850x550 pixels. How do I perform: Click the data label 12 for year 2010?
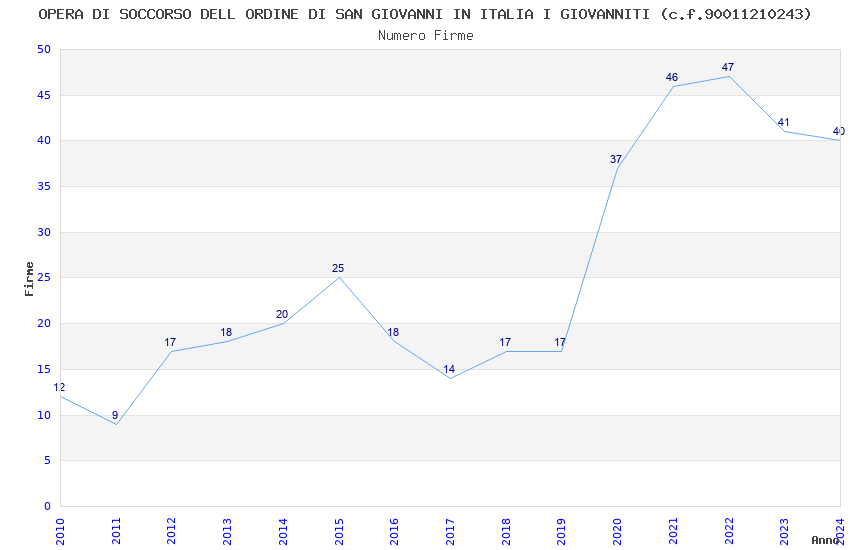point(59,387)
